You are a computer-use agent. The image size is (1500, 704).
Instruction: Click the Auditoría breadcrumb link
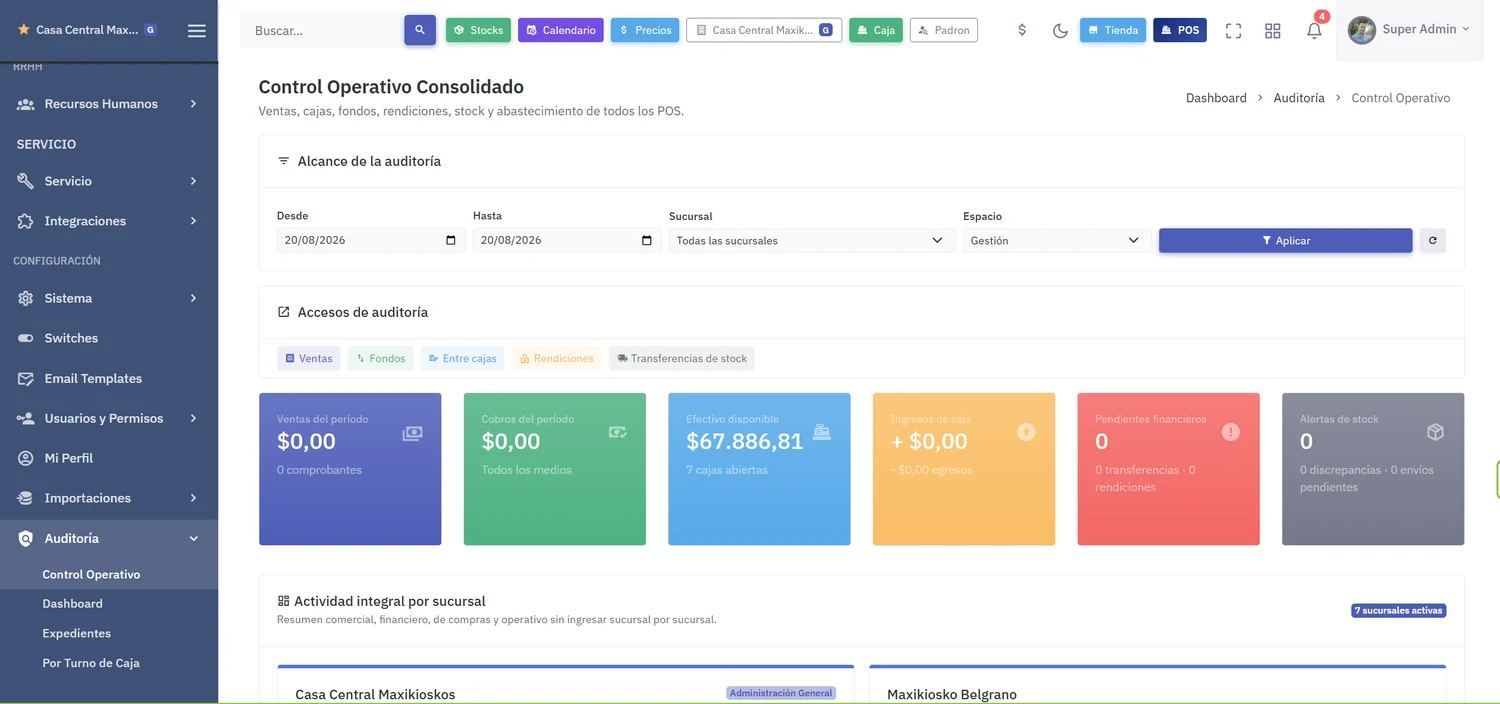pos(1299,98)
